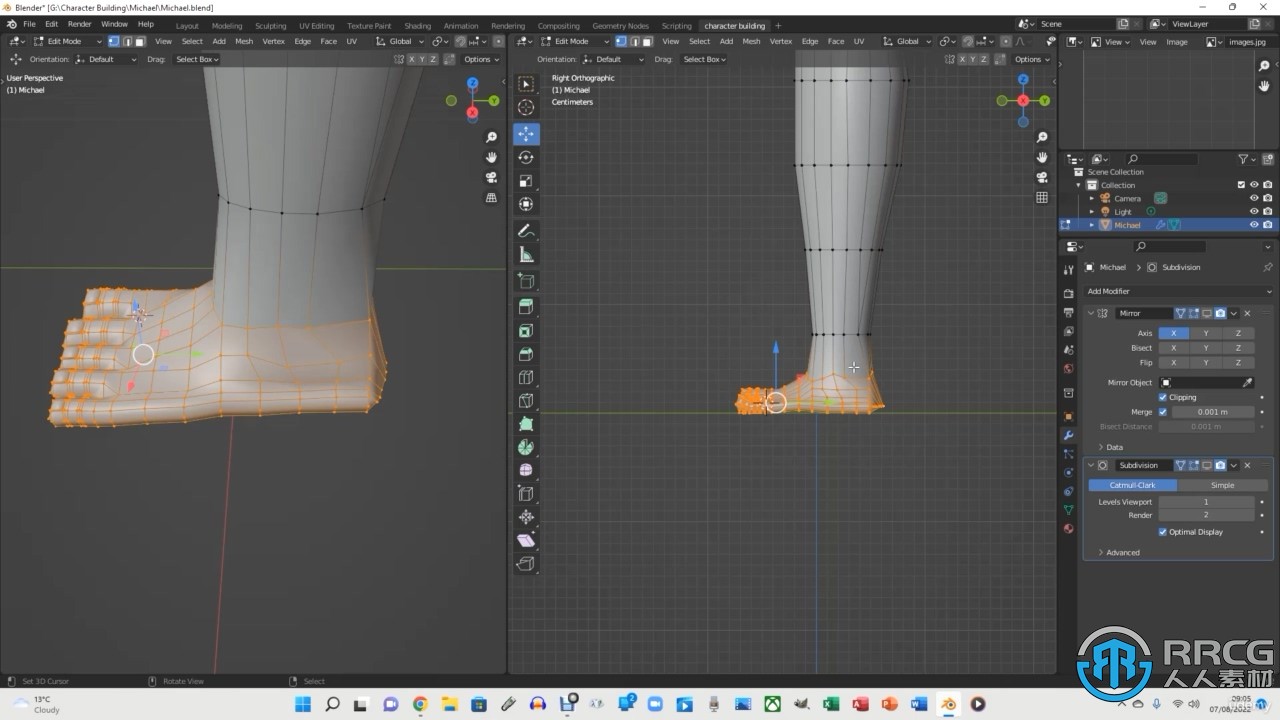Select the Select Box tool in toolbar
1280x720 pixels.
pyautogui.click(x=526, y=84)
